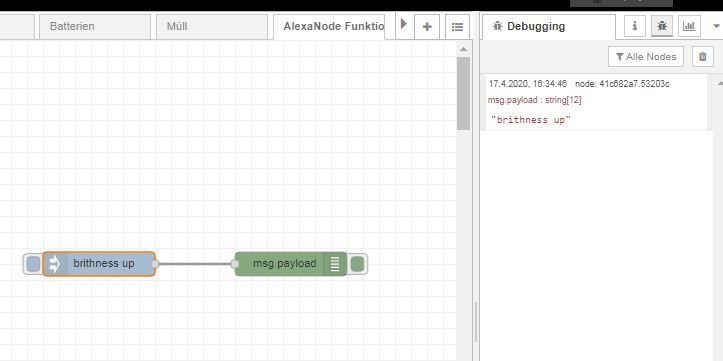Screen dimensions: 723x361
Task: Open the dashboard chart sidebar icon
Action: (x=689, y=26)
